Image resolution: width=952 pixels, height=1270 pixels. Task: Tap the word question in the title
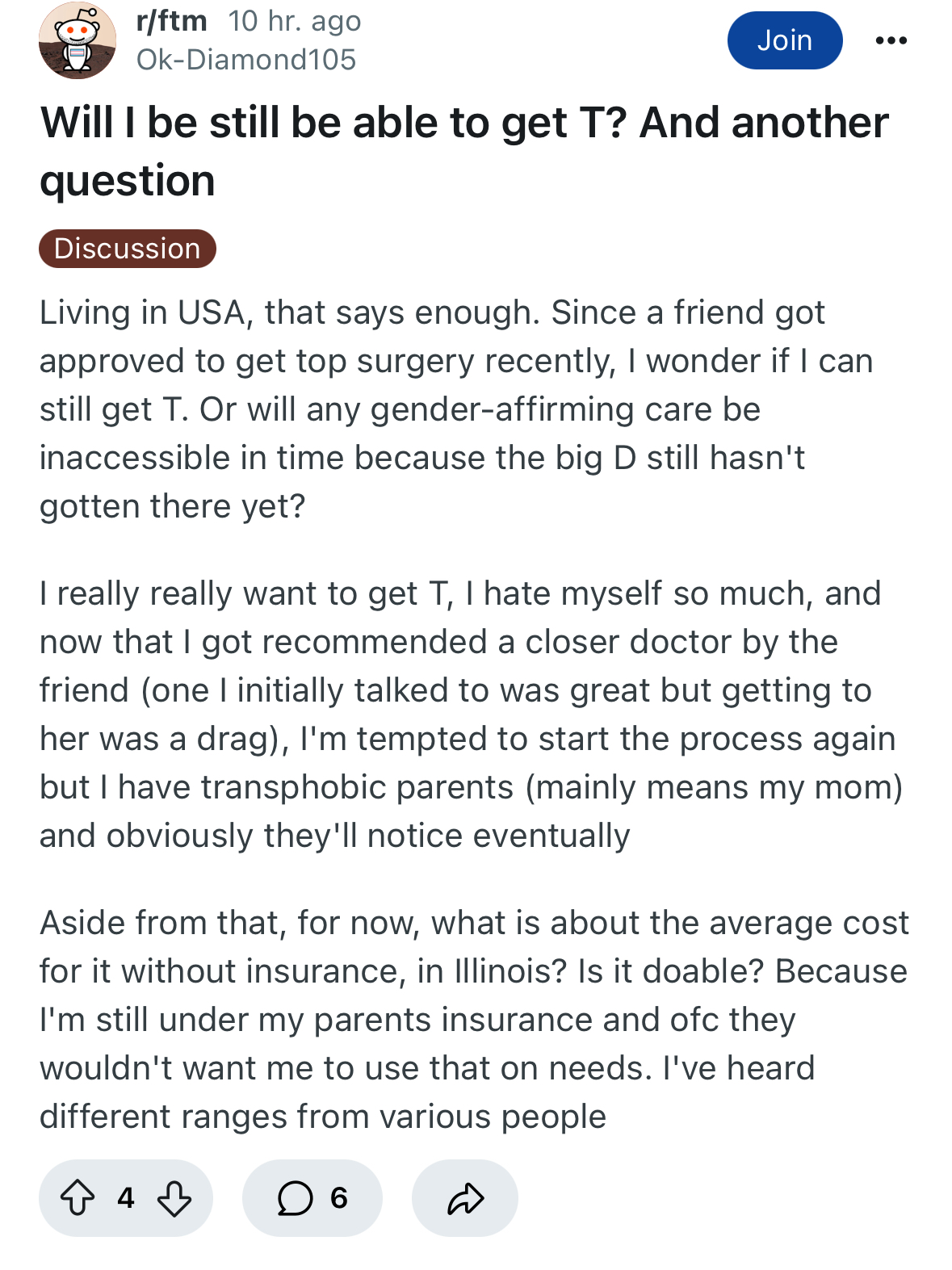click(x=128, y=182)
